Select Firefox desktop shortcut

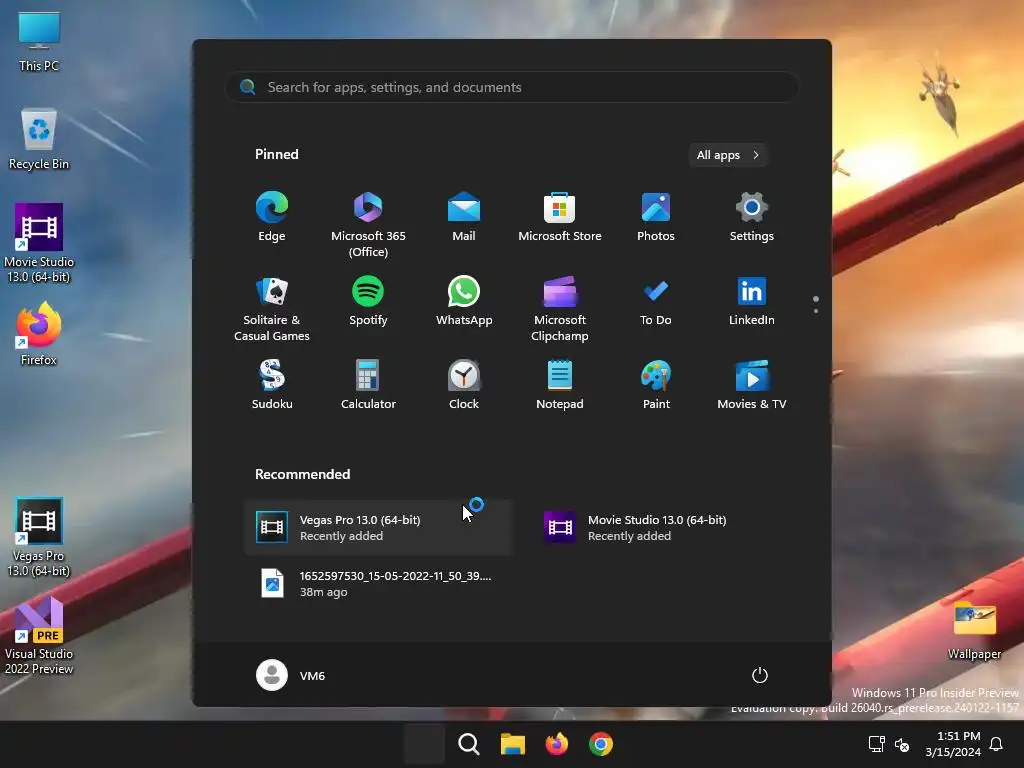click(x=39, y=334)
